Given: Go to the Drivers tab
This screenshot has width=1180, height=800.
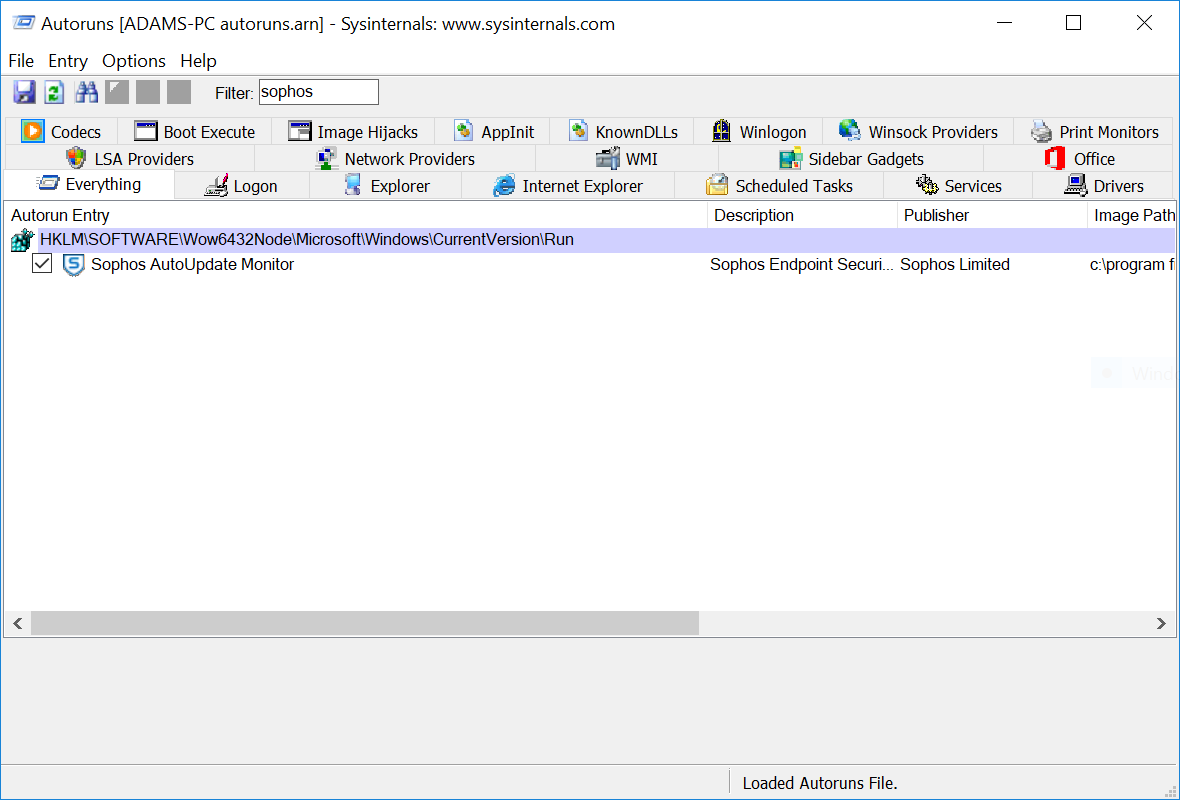Looking at the screenshot, I should click(1103, 186).
